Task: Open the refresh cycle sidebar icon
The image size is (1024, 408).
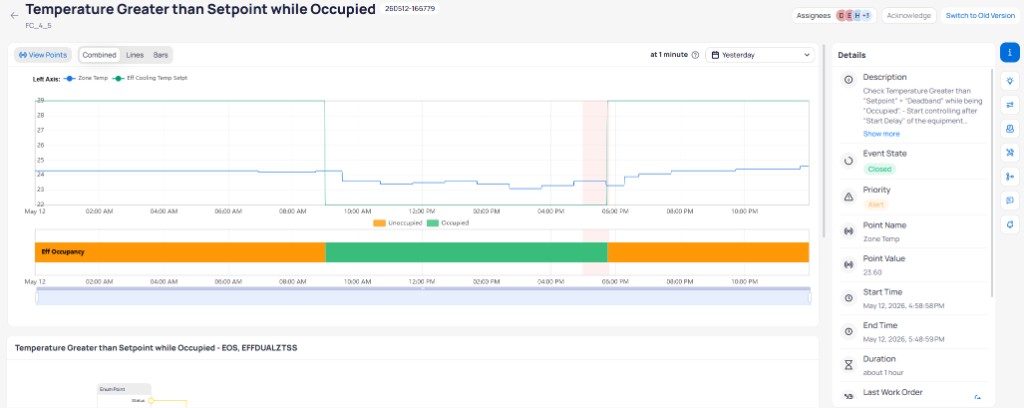Action: [x=1010, y=225]
